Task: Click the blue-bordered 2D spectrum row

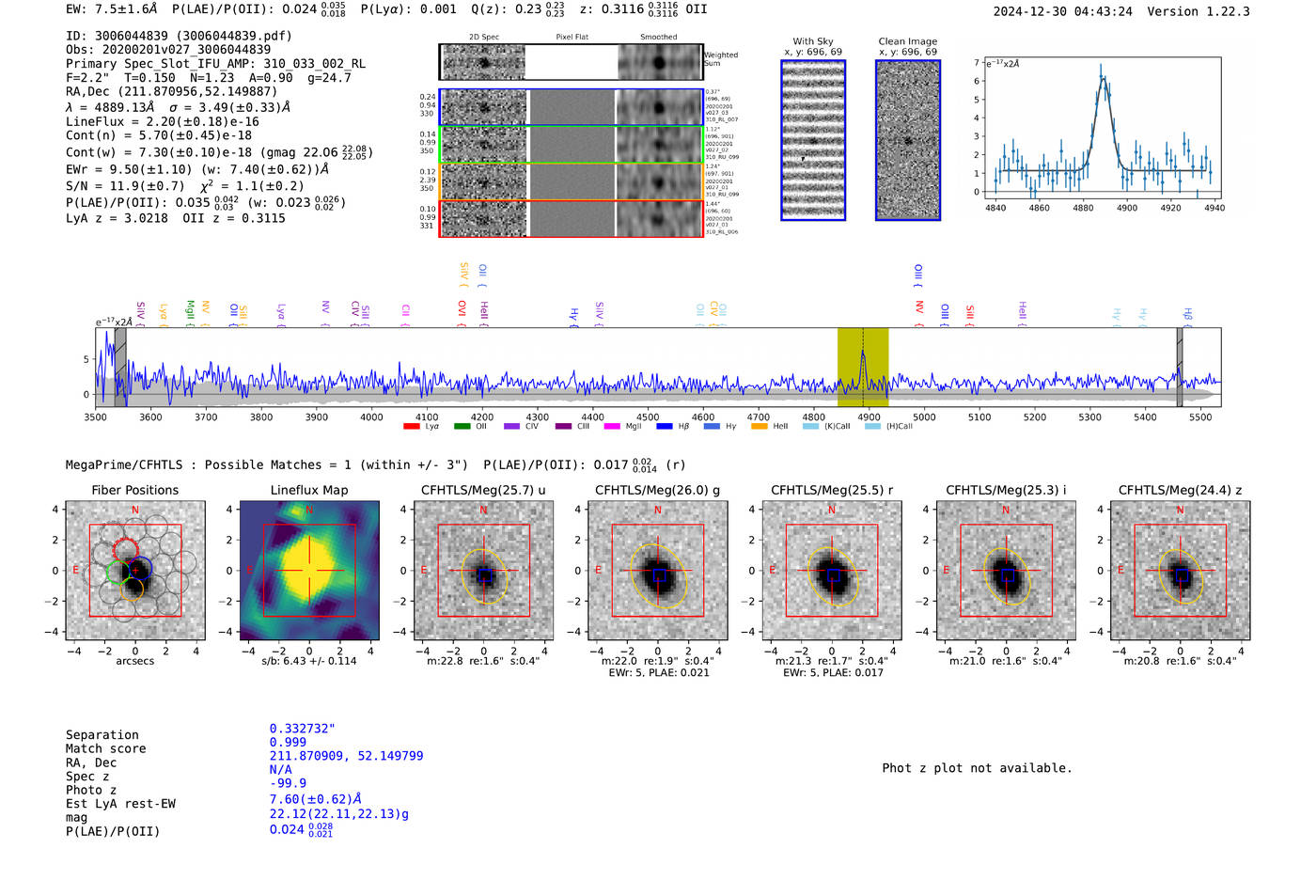Action: pos(571,107)
